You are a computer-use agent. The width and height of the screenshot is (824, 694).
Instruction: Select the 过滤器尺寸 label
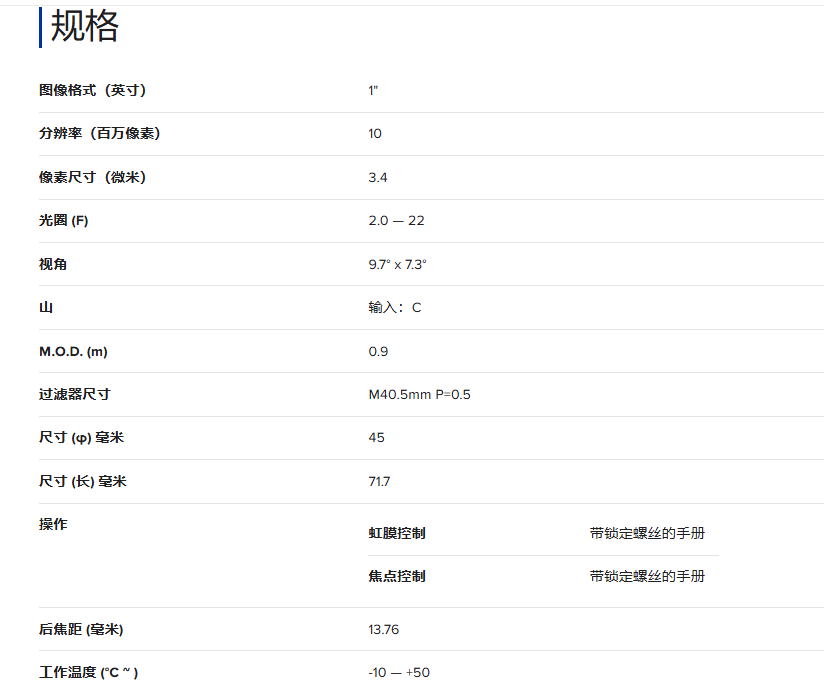point(74,395)
